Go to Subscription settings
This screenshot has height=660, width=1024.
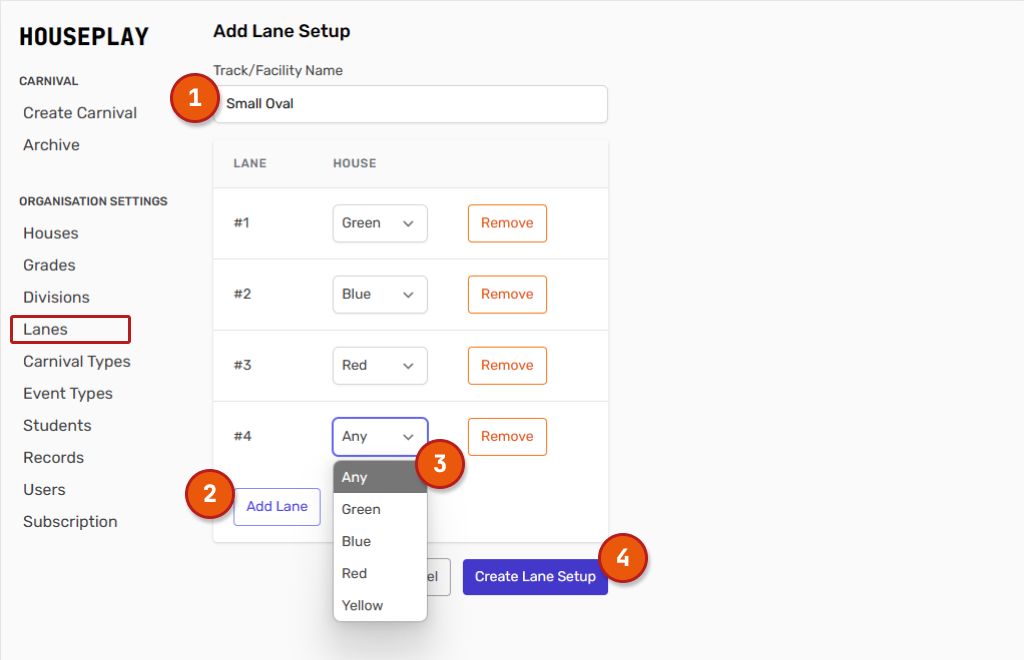(70, 521)
